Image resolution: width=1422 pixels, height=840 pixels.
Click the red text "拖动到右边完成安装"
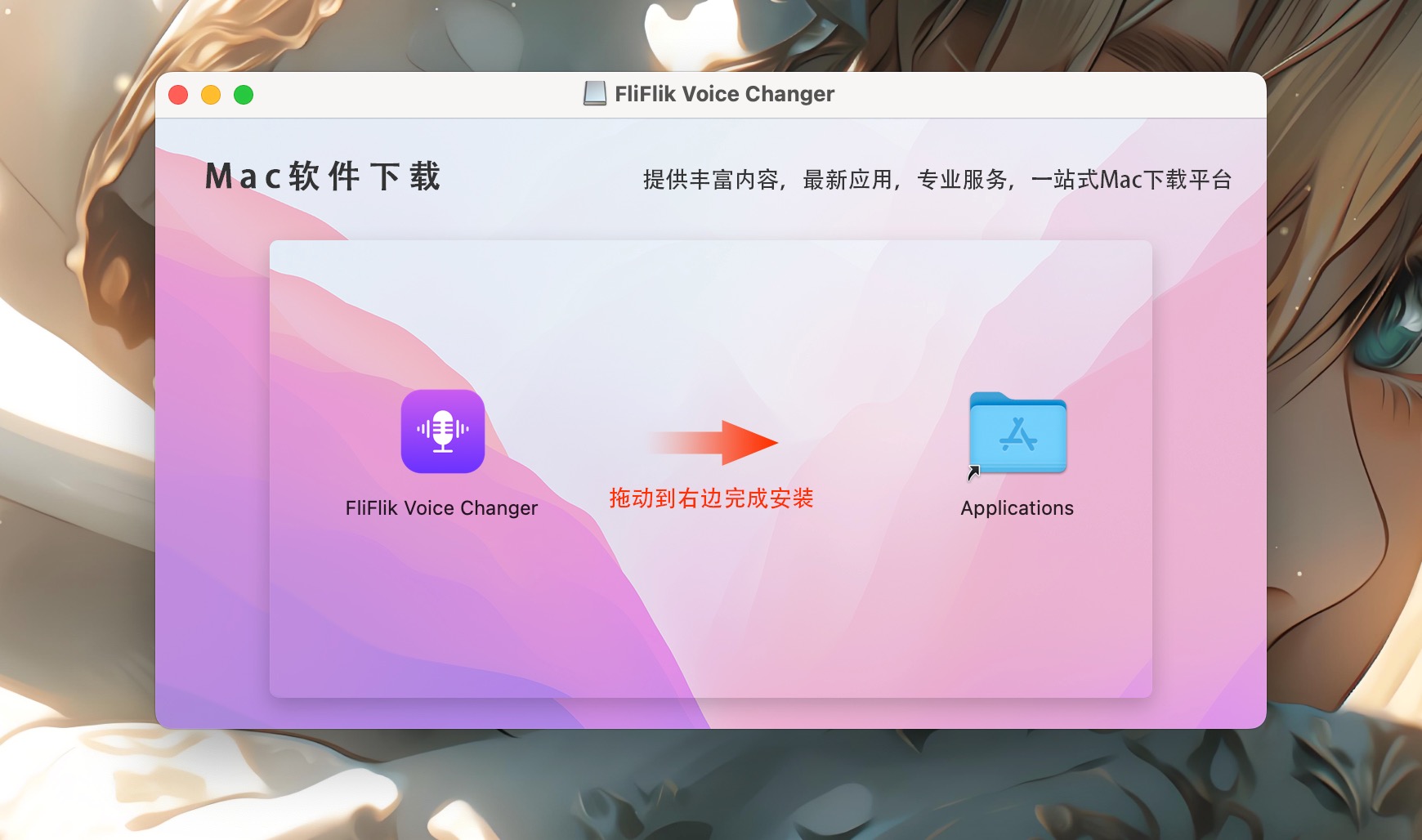pos(711,498)
